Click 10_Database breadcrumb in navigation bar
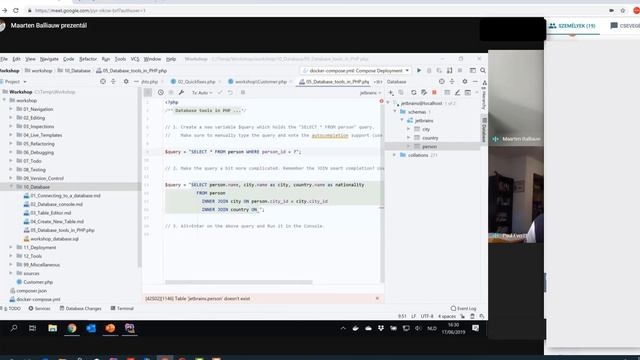This screenshot has width=640, height=360. pos(74,71)
